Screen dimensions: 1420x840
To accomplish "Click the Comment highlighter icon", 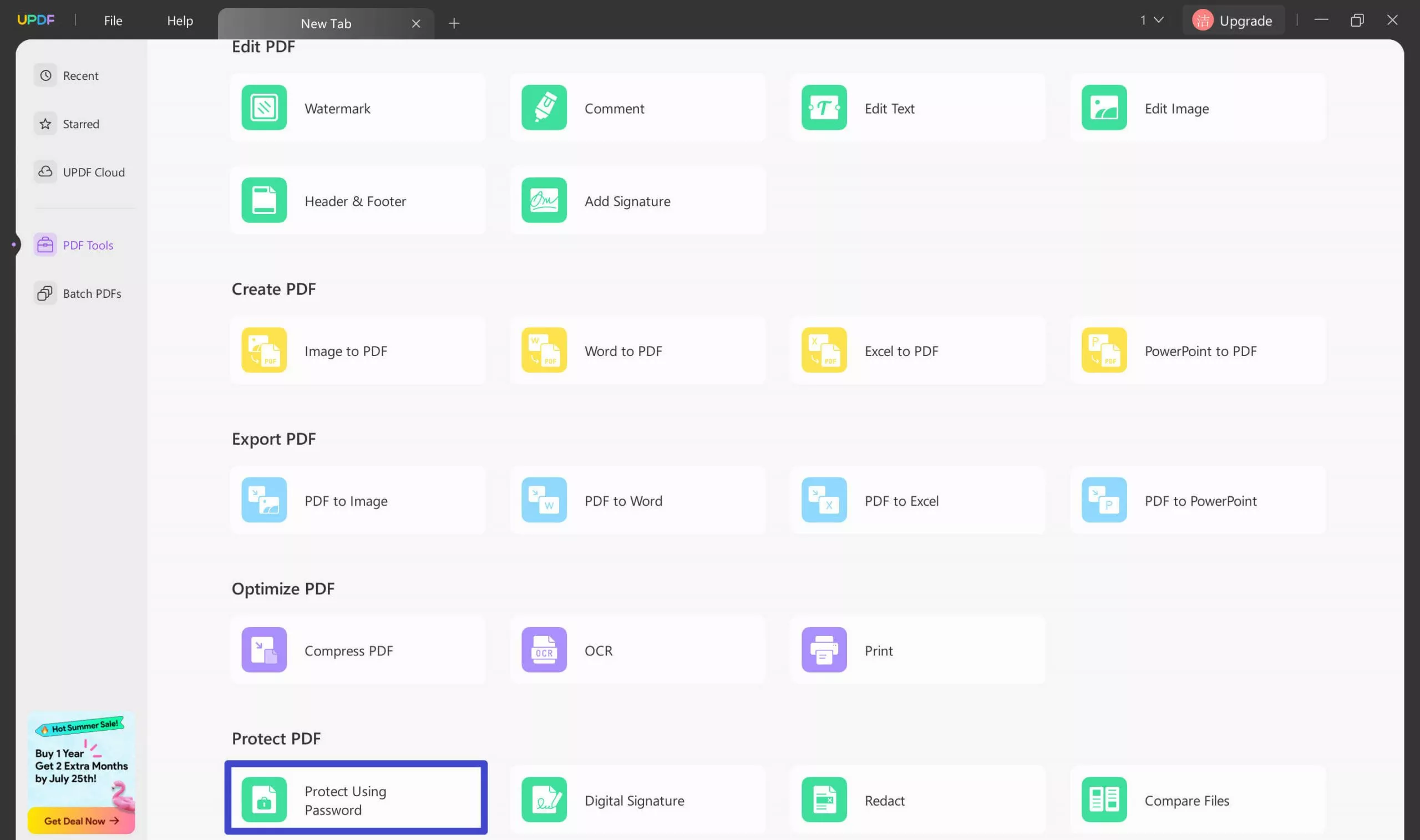I will (x=544, y=108).
